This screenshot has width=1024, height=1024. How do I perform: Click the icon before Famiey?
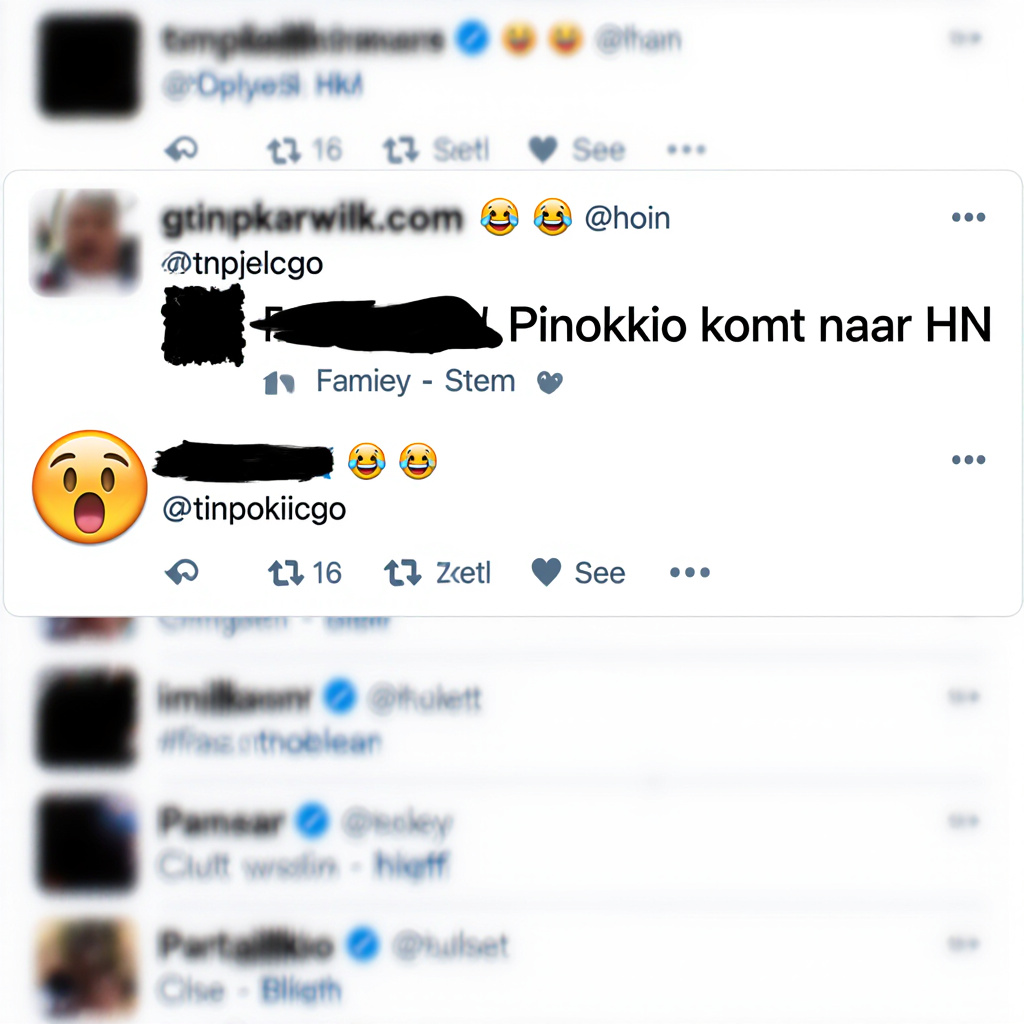279,383
